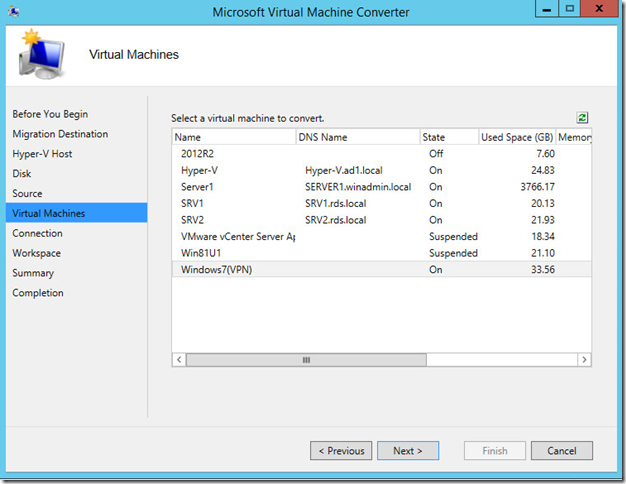Screen dimensions: 626x484
Task: Click the application icon in title bar
Action: [14, 12]
